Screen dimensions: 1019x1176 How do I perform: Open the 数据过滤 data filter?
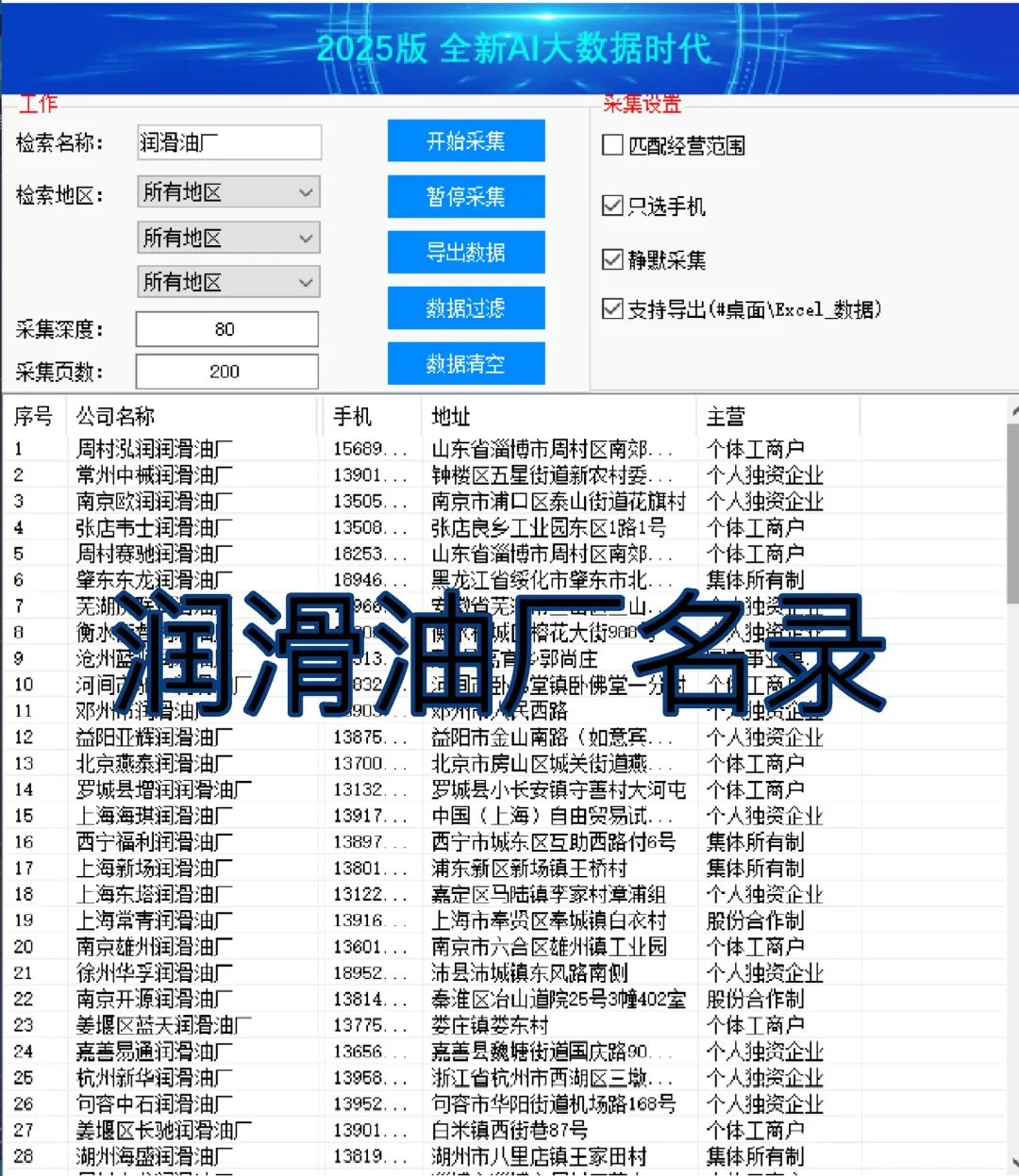tap(465, 307)
